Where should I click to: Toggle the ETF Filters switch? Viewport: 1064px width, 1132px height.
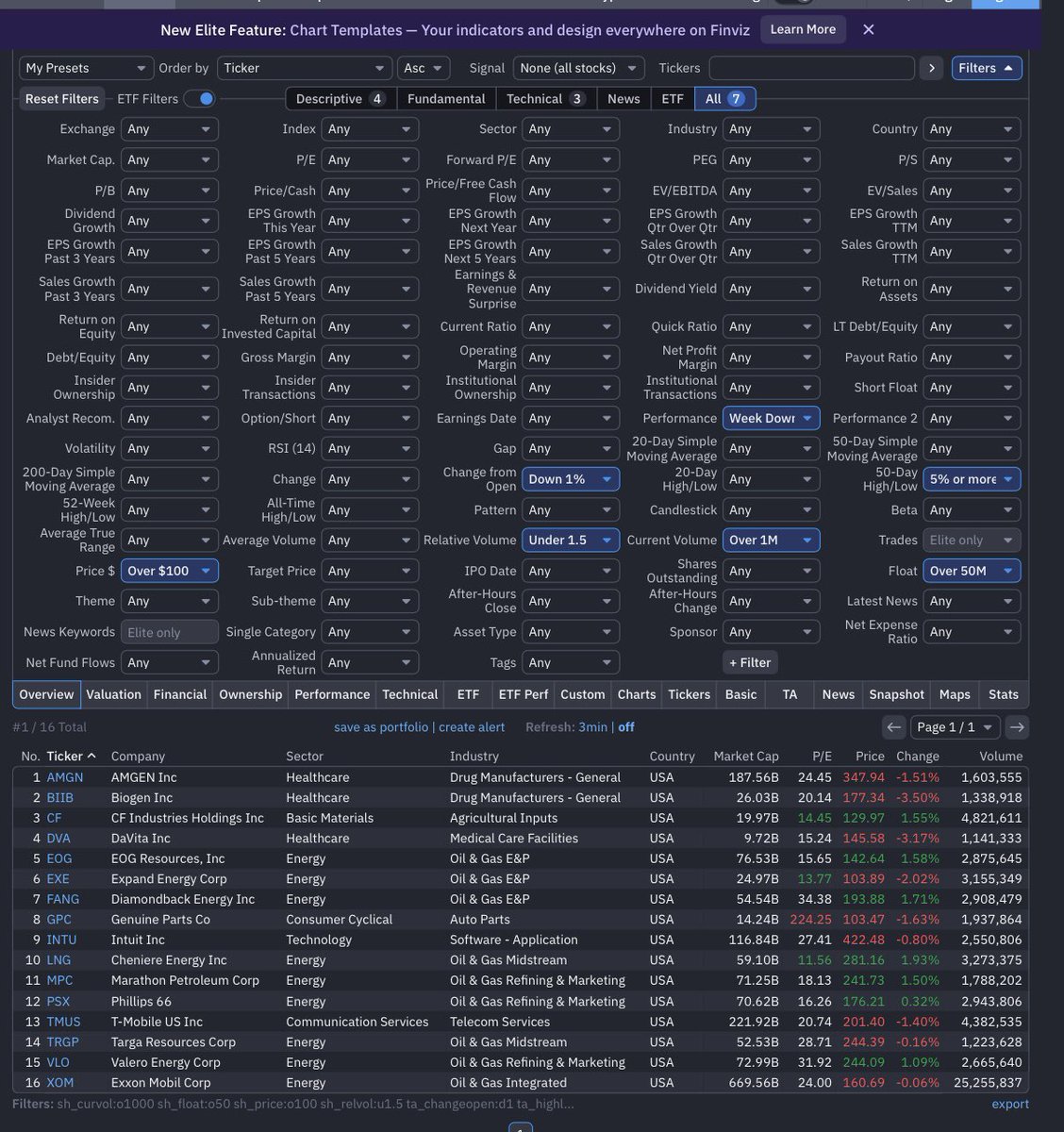tap(199, 98)
